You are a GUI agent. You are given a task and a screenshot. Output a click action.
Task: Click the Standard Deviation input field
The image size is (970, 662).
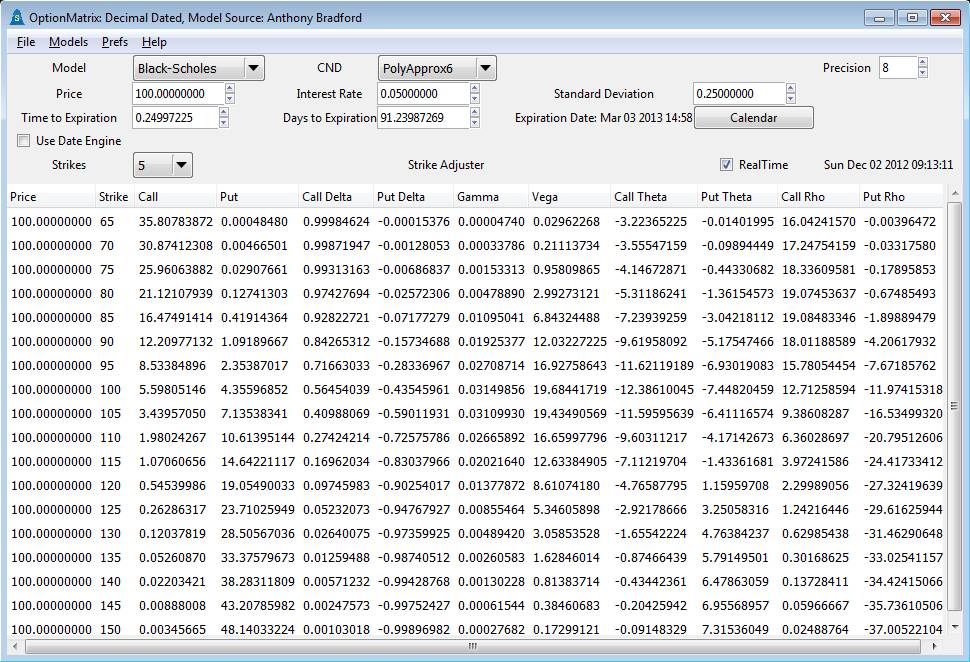739,93
